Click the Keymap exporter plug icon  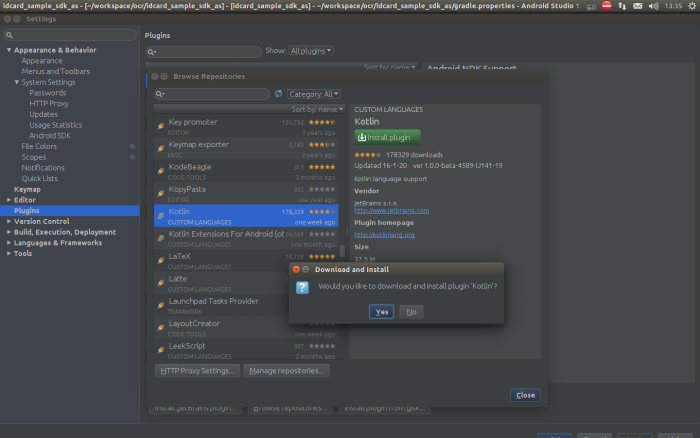point(161,148)
